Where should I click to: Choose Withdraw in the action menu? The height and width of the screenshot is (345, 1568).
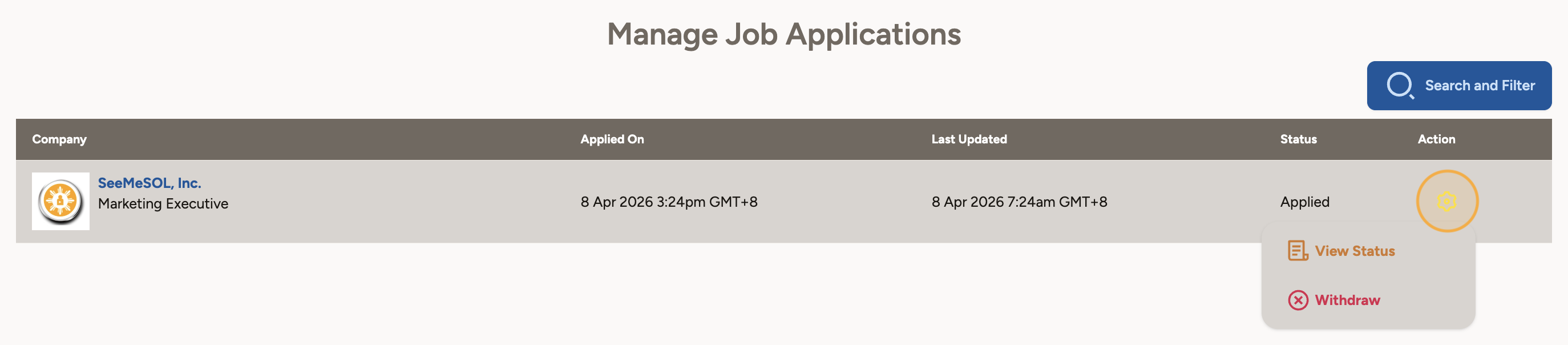coord(1347,300)
